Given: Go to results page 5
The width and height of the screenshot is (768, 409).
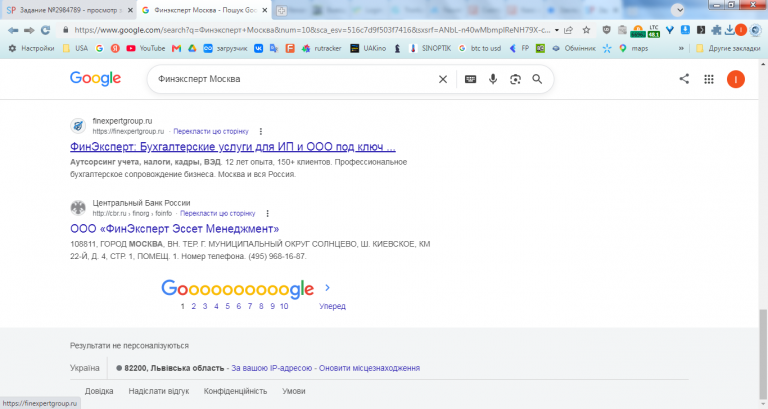Looking at the screenshot, I should click(x=227, y=306).
